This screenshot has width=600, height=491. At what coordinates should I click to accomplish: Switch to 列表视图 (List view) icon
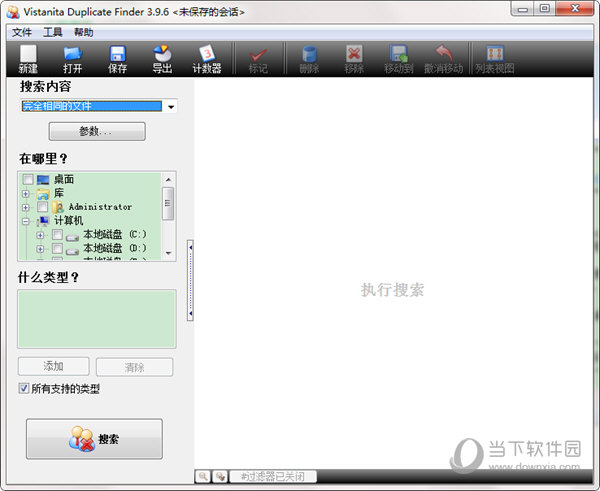pyautogui.click(x=495, y=54)
